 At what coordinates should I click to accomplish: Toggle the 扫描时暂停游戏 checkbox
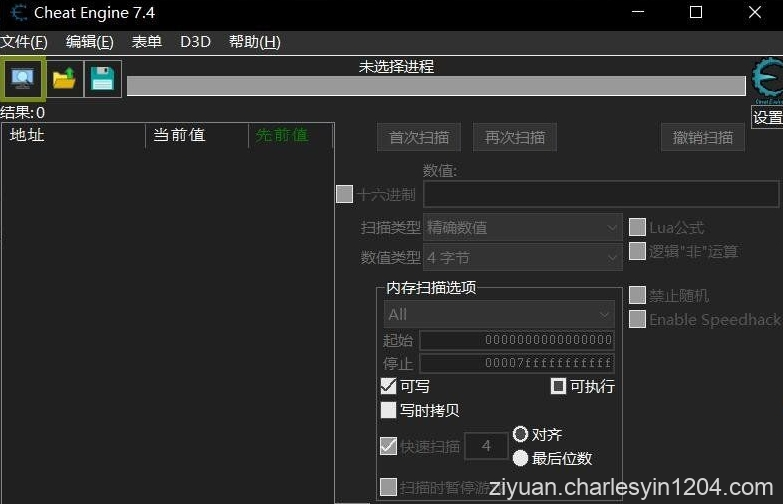click(x=389, y=487)
